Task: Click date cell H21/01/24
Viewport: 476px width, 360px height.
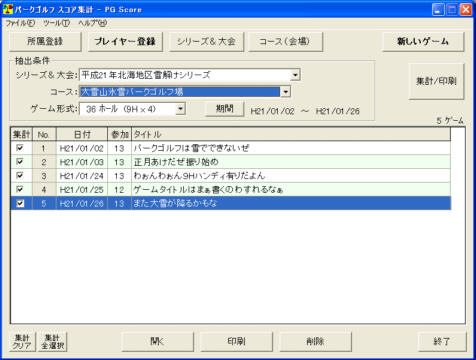Action: click(82, 176)
